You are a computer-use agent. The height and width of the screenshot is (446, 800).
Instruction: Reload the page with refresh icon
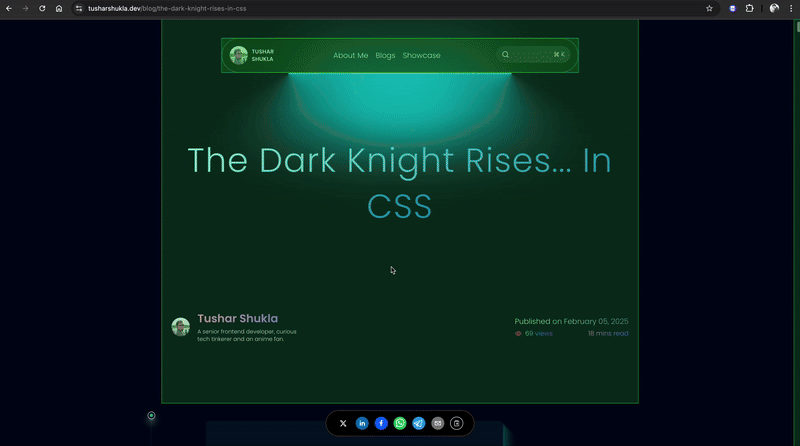click(42, 9)
